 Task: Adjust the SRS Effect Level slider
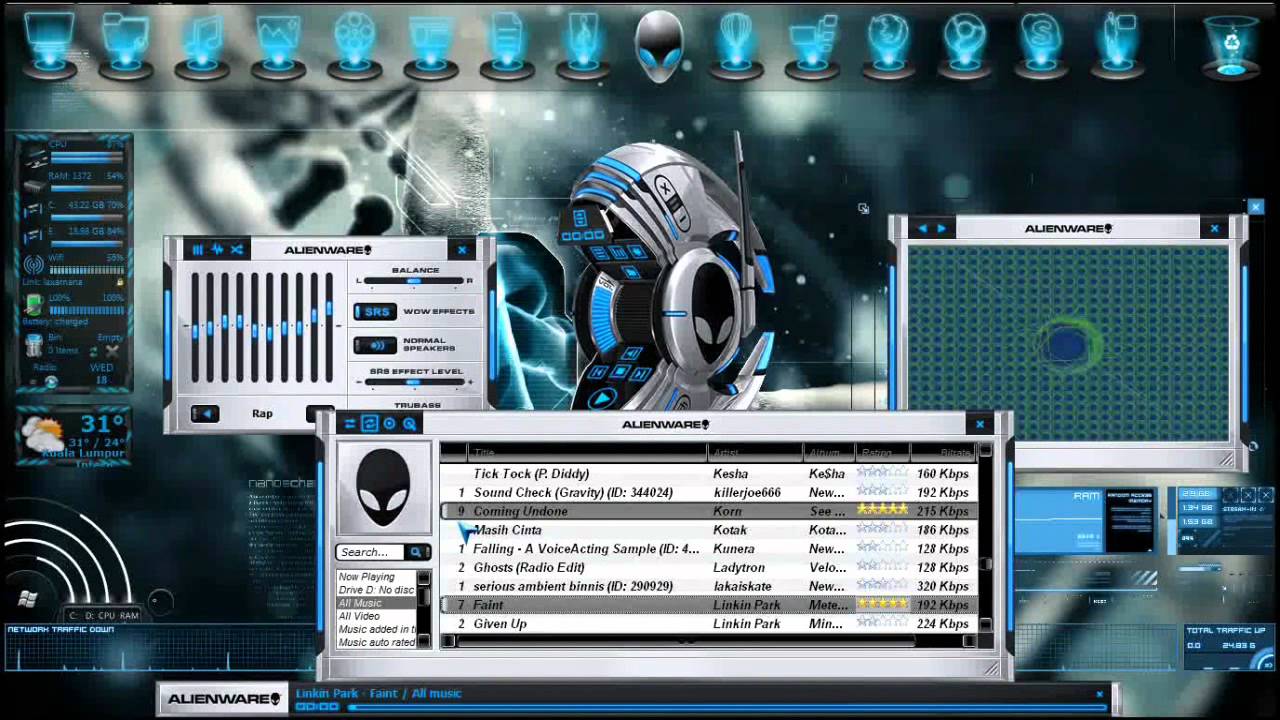[x=415, y=382]
